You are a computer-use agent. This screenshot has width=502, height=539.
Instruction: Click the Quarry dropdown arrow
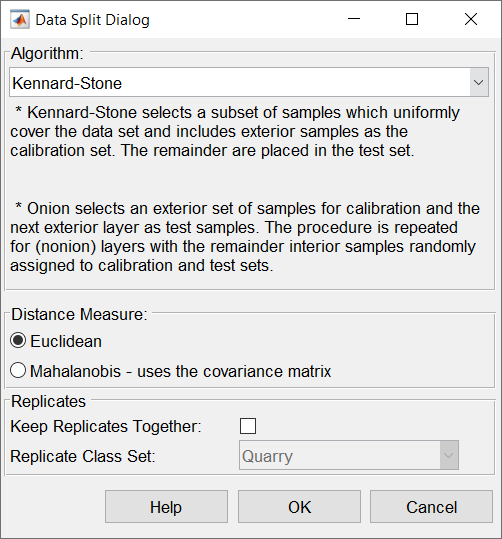pyautogui.click(x=449, y=455)
